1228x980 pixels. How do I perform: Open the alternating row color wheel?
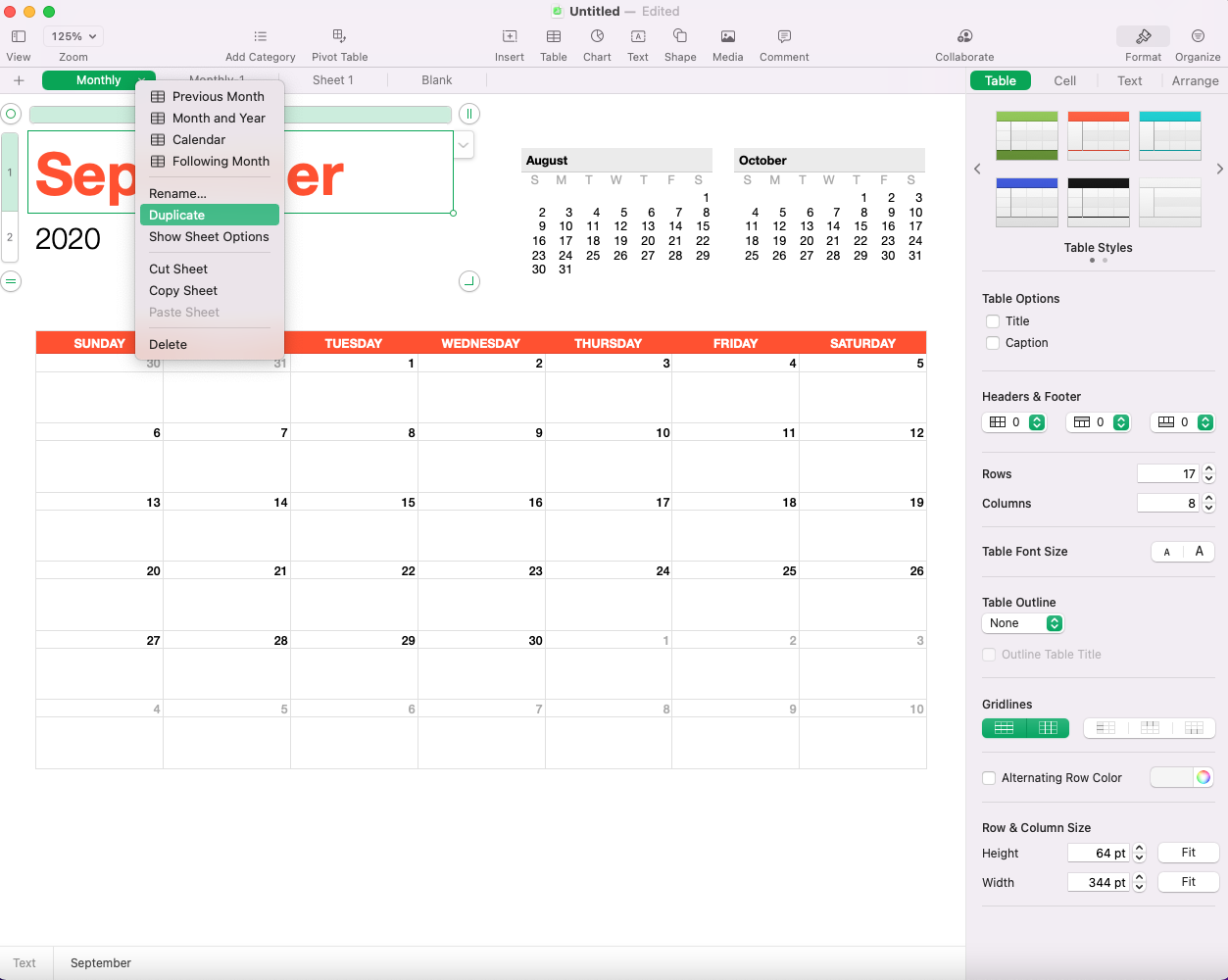(x=1203, y=777)
